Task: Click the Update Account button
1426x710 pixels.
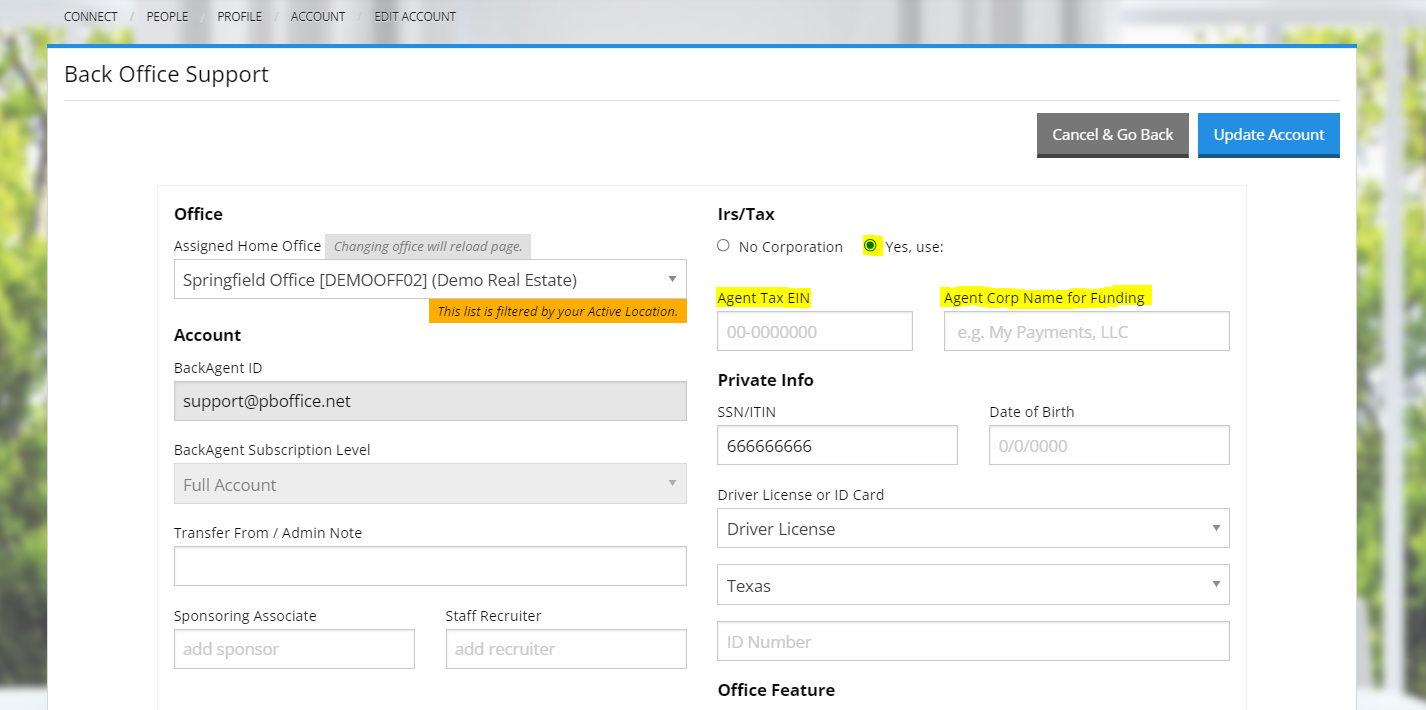Action: coord(1268,134)
